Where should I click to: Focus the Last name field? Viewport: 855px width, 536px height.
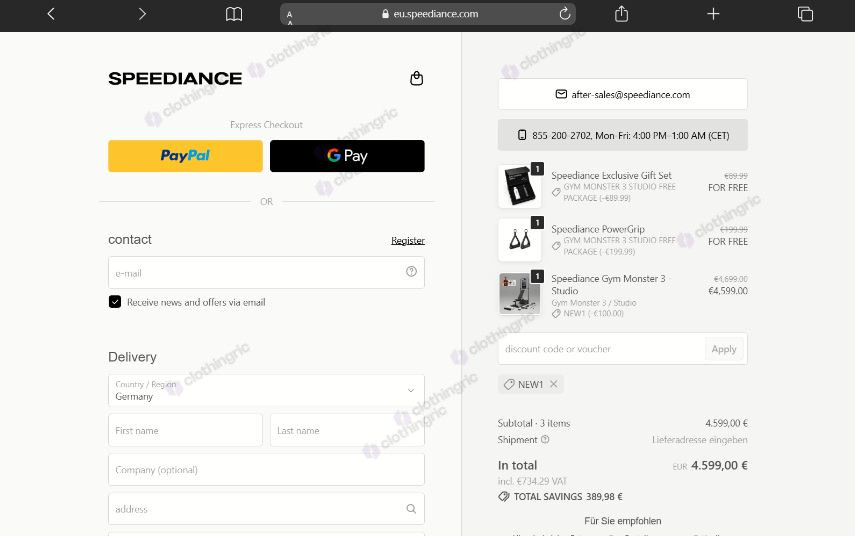(x=347, y=430)
